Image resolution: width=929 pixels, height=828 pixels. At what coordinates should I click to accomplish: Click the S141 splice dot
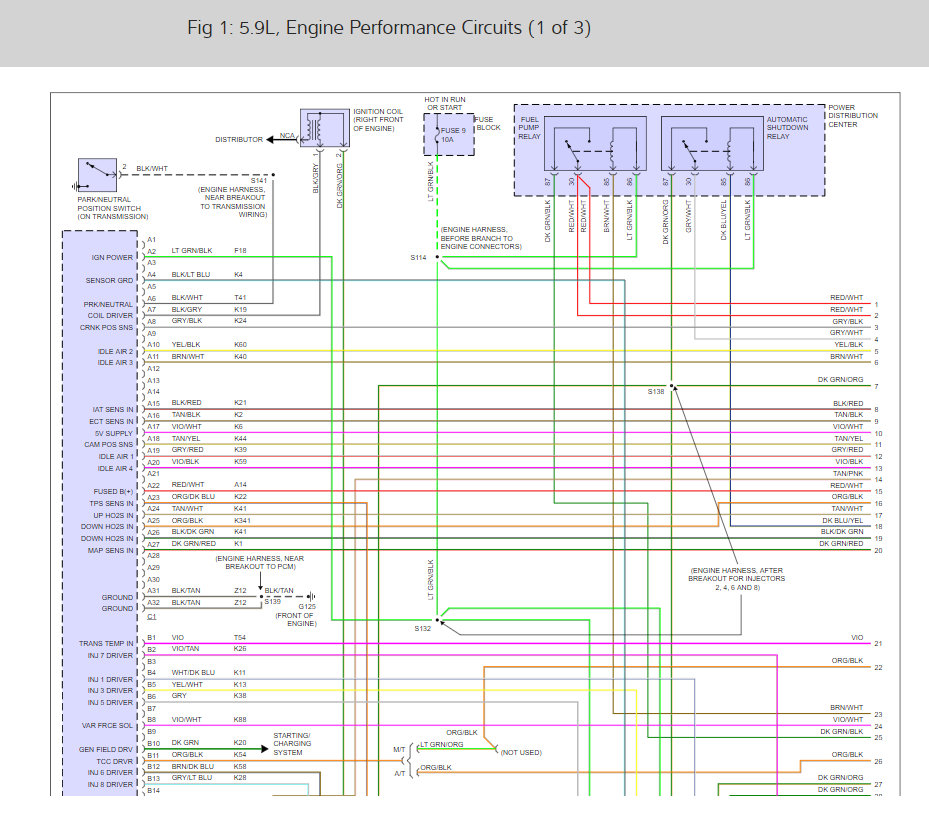point(273,175)
